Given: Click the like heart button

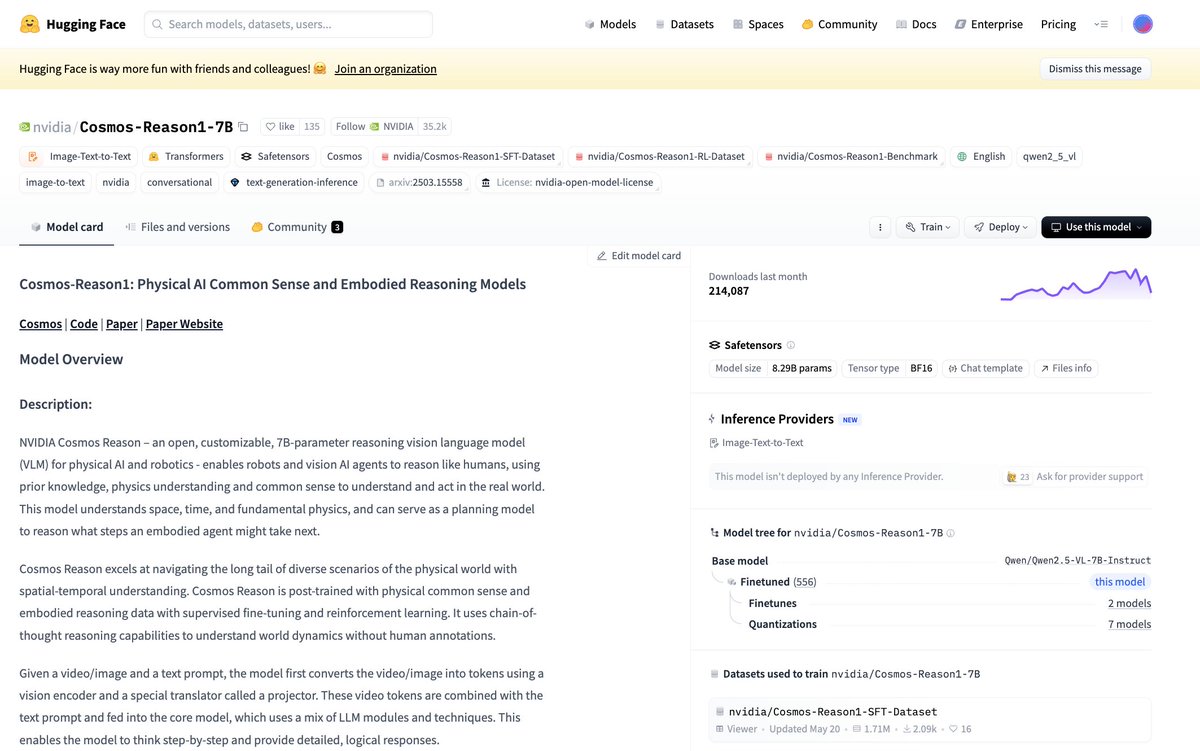Looking at the screenshot, I should click(x=279, y=127).
